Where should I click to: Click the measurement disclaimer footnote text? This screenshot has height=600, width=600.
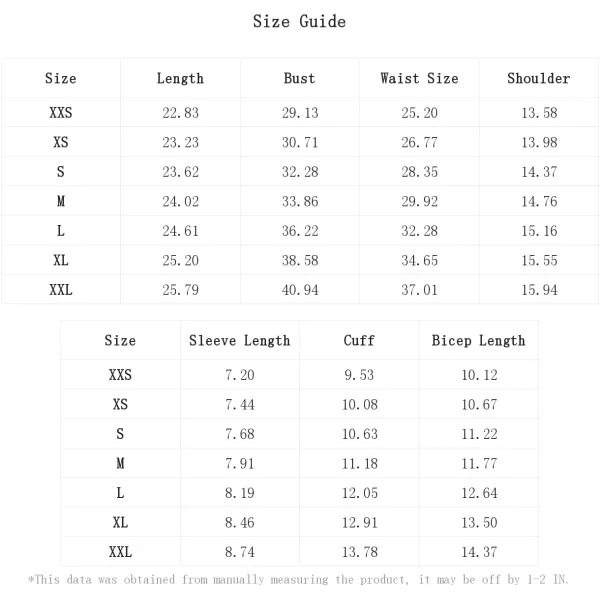[x=299, y=580]
